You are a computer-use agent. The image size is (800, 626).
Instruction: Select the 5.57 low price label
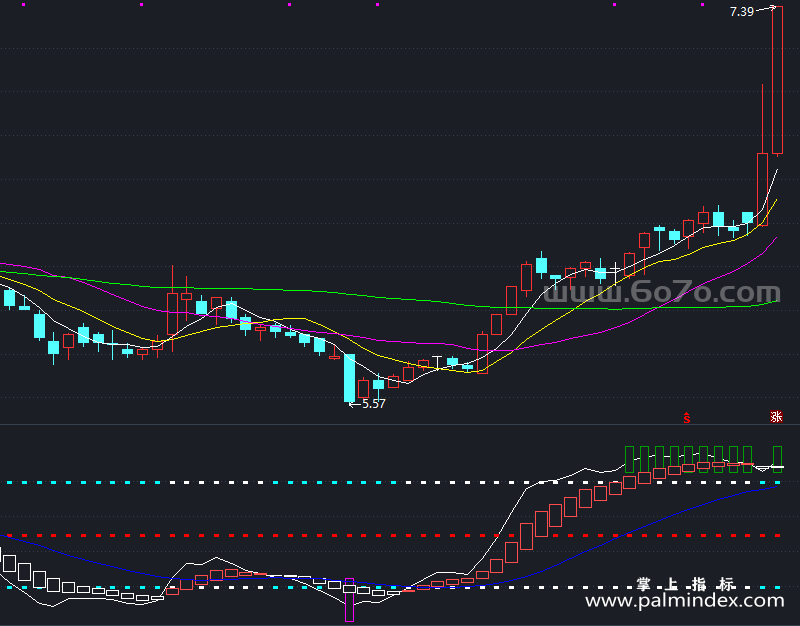tap(374, 404)
